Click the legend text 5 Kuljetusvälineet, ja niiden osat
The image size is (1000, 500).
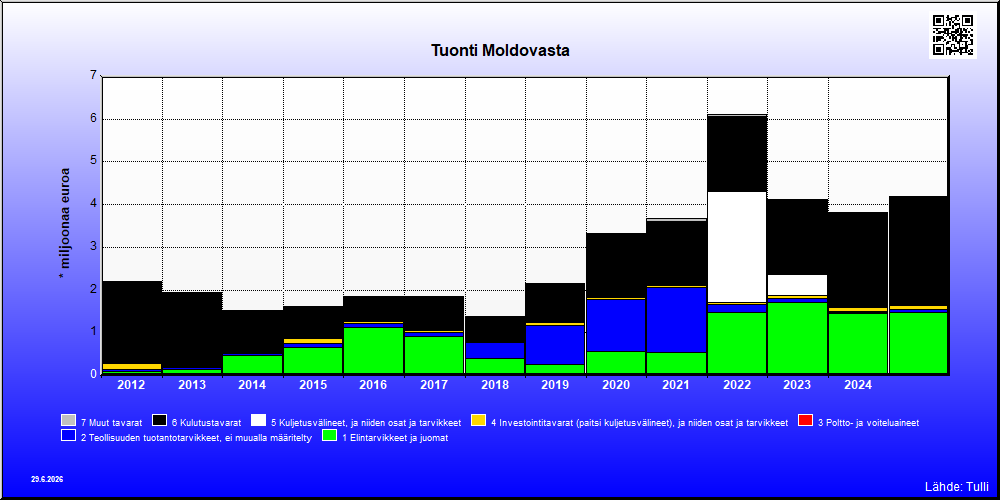[366, 422]
